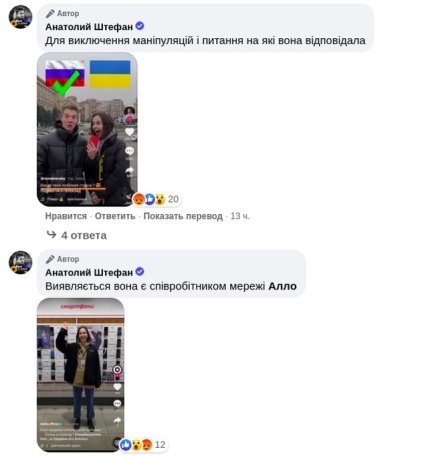428x456 pixels.
Task: Click share arrow on second TikTok screenshot
Action: [117, 421]
